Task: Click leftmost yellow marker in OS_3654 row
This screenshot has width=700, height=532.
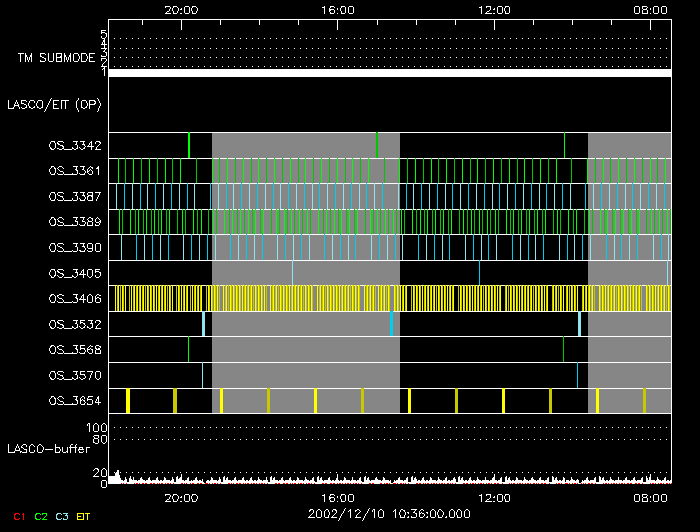Action: click(128, 400)
